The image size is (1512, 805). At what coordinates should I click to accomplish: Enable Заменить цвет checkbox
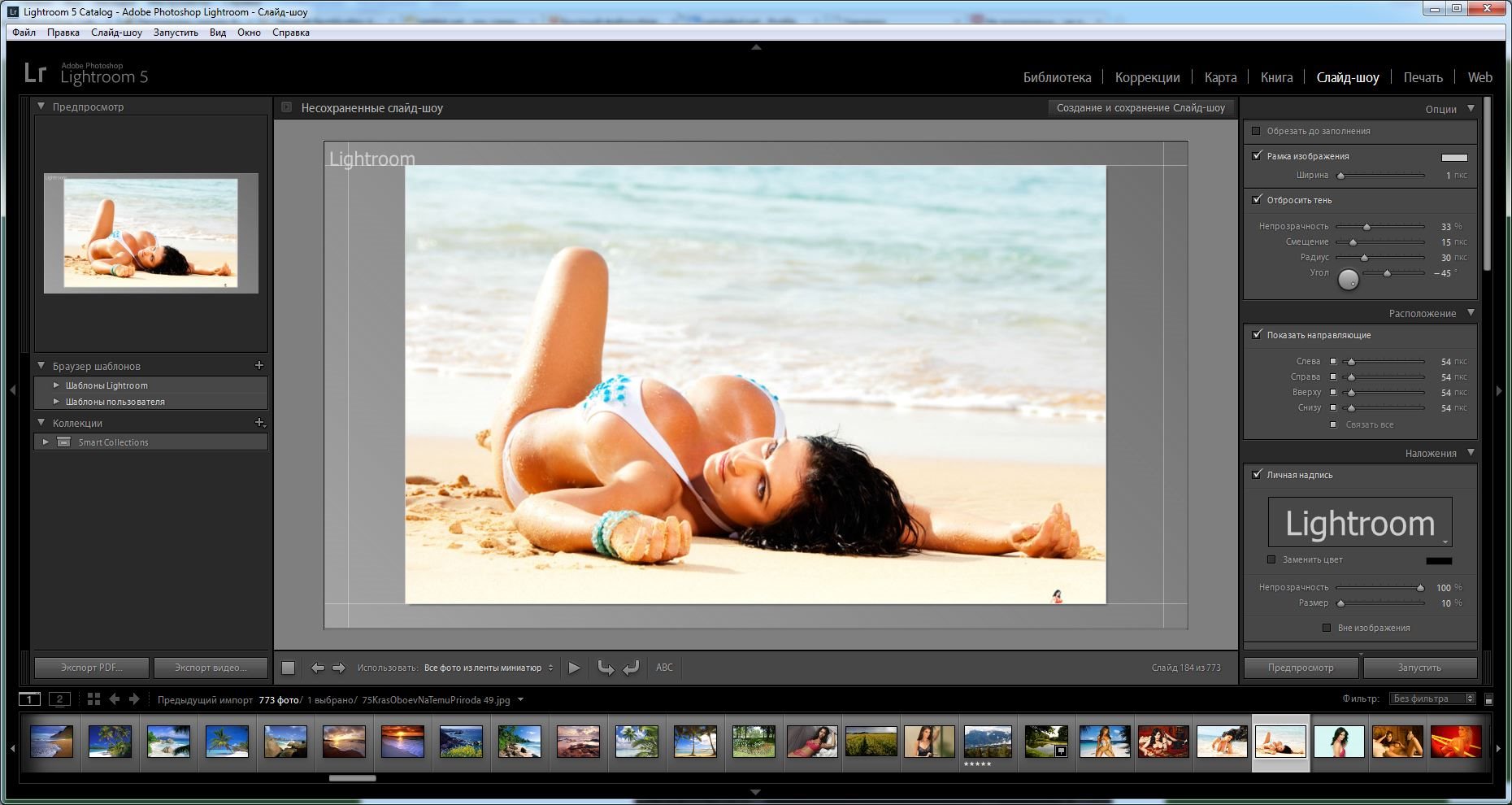pyautogui.click(x=1271, y=559)
